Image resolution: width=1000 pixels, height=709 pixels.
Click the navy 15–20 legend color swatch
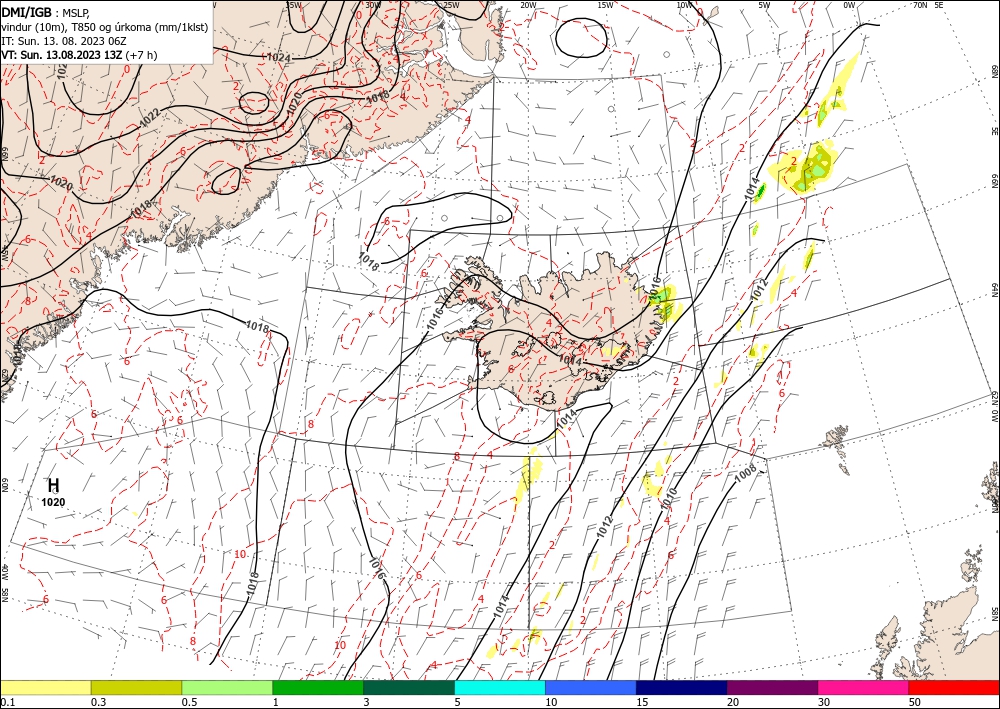tap(682, 687)
